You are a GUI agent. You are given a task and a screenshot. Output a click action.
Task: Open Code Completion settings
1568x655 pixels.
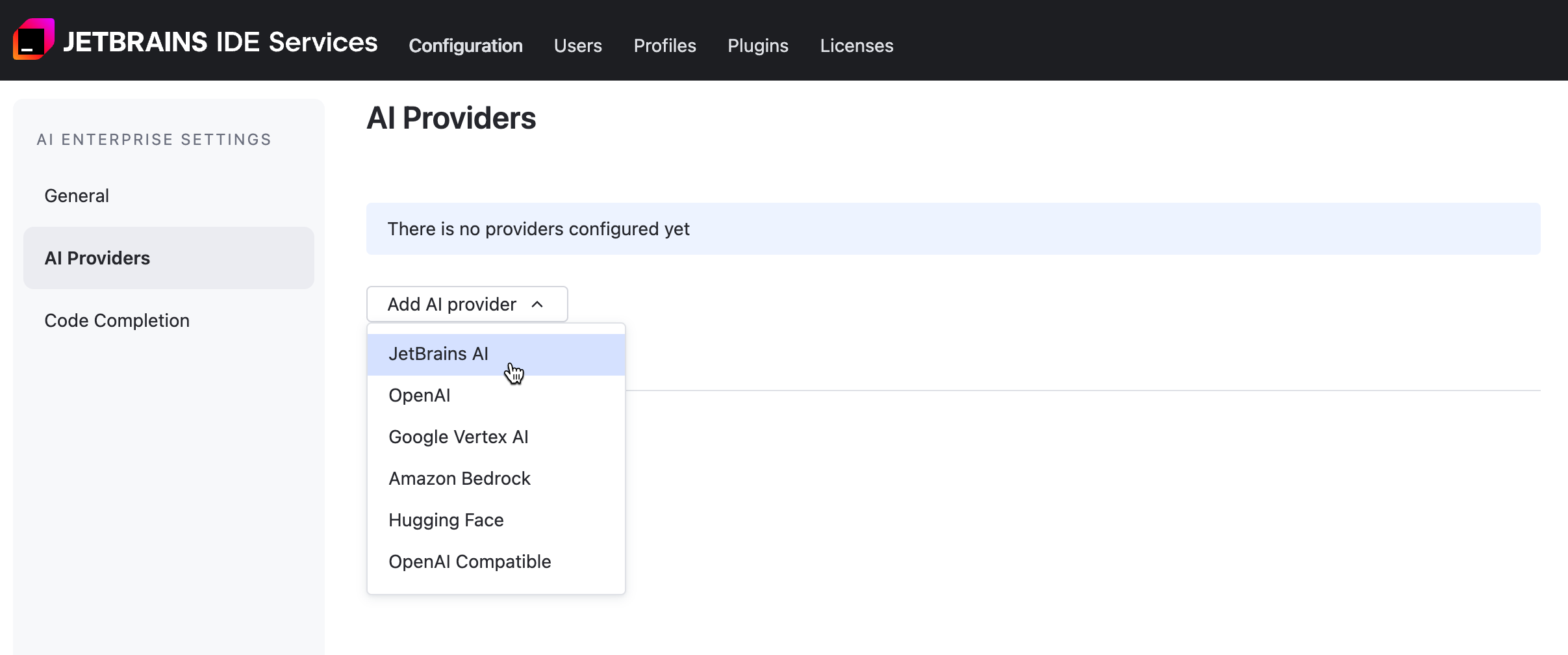tap(117, 320)
